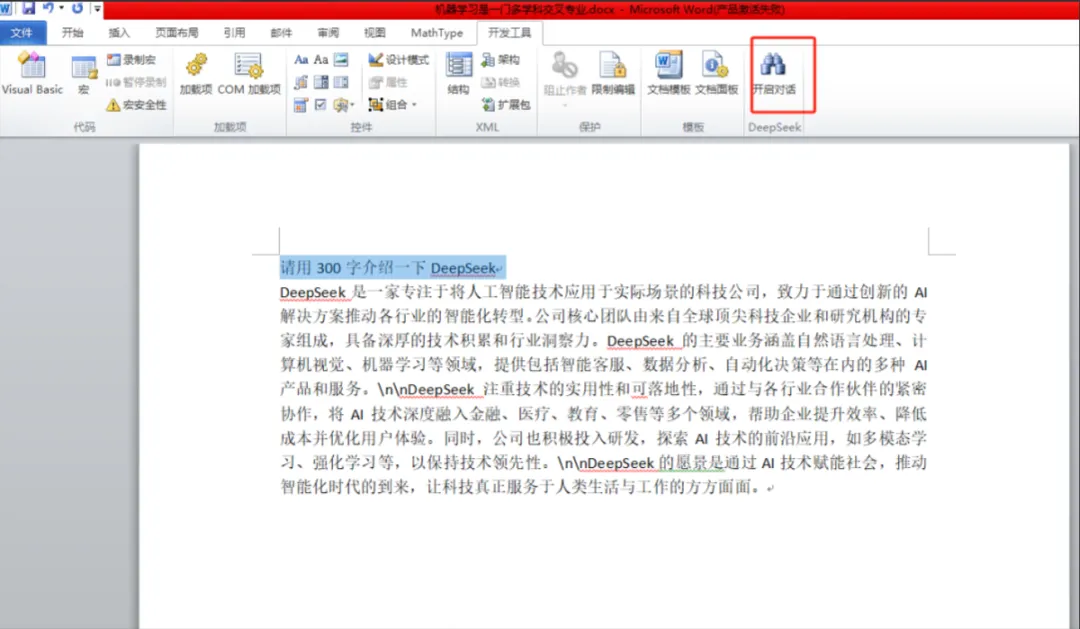Launch DeepSeek with 开启对话 button
1080x629 pixels.
[x=773, y=74]
